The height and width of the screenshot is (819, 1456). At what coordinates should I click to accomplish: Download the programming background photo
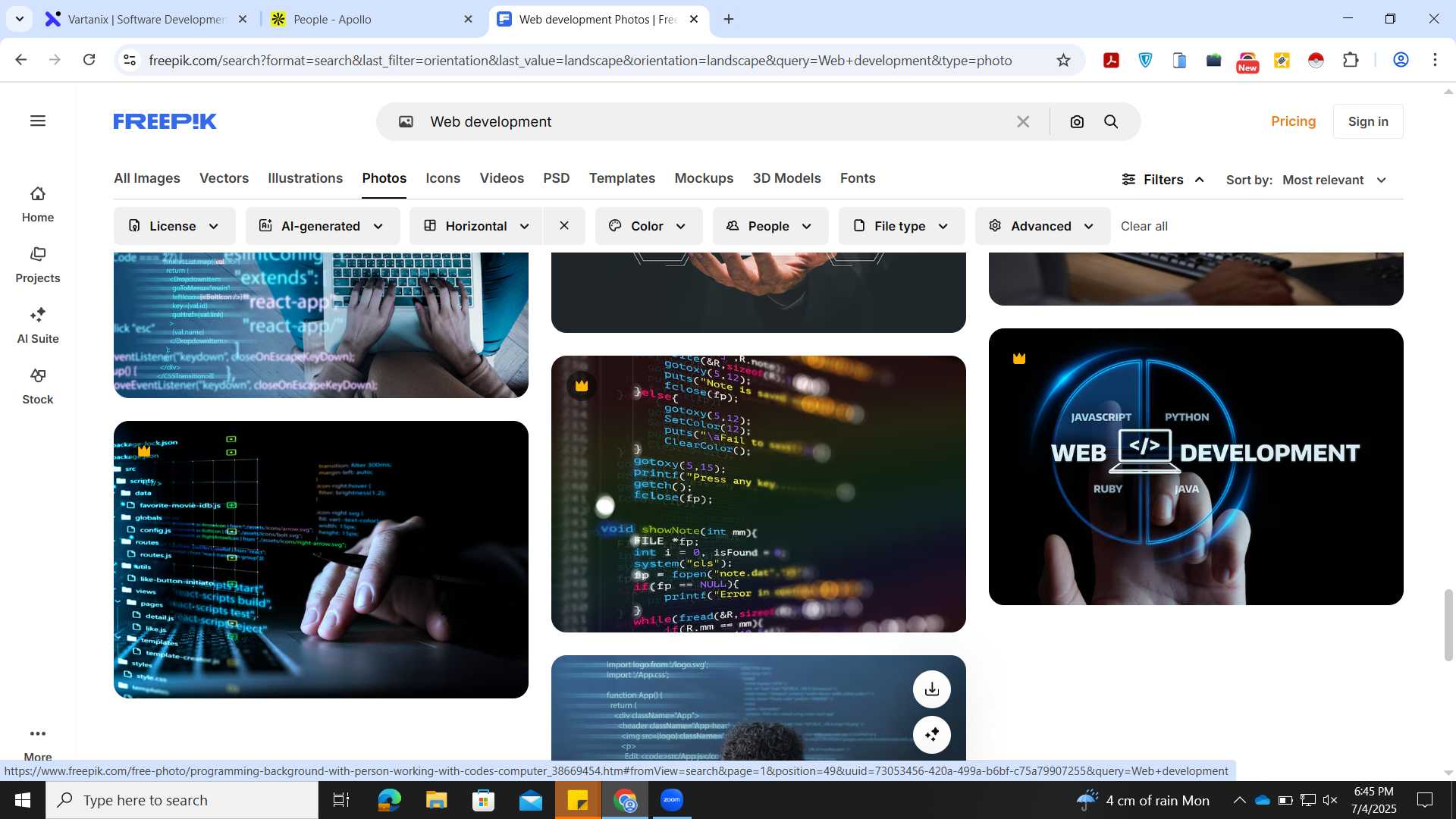[x=932, y=689]
